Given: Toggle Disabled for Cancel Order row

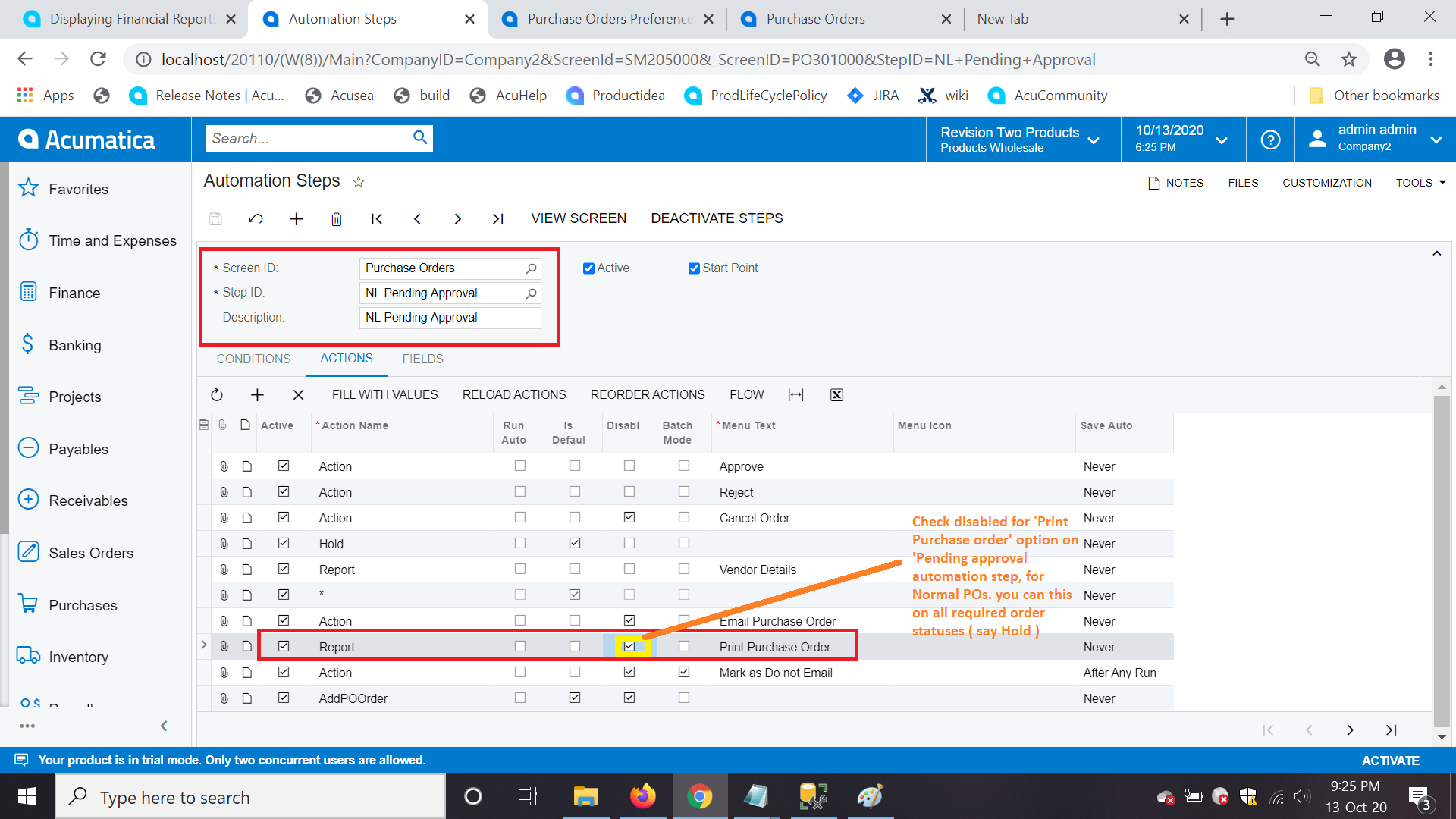Looking at the screenshot, I should 629,517.
